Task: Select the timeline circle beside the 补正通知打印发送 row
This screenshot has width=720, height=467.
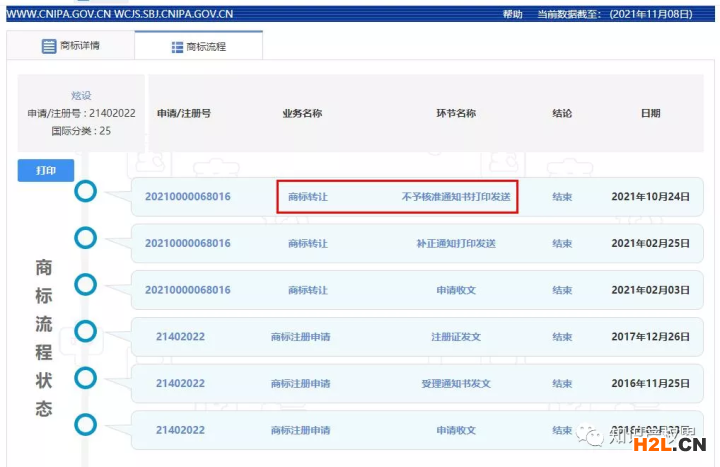Action: pyautogui.click(x=86, y=238)
